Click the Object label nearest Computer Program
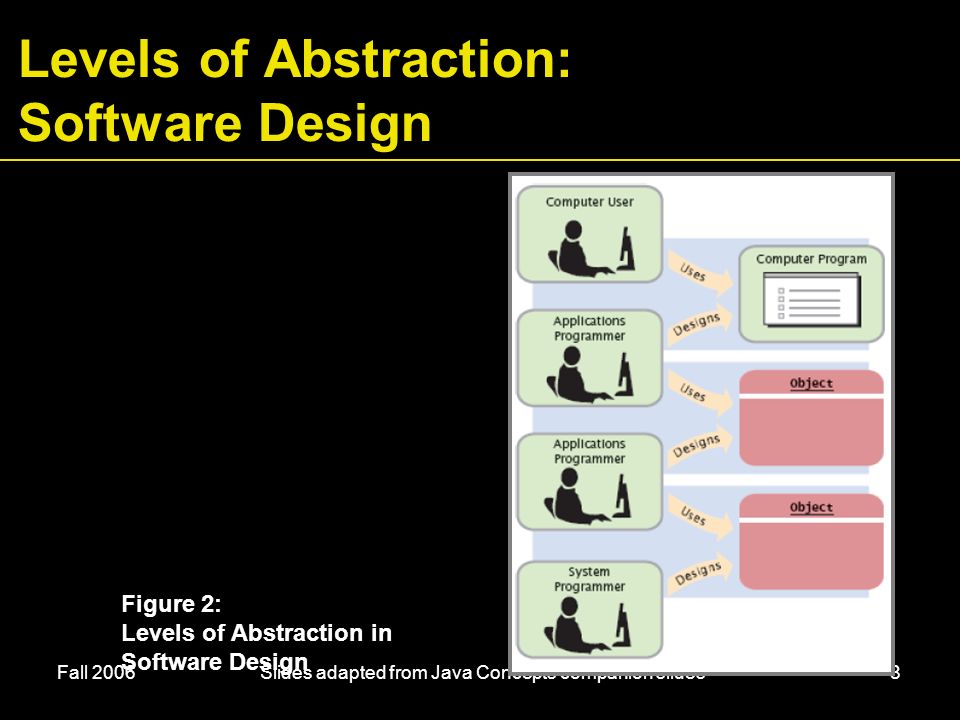This screenshot has height=720, width=960. click(x=811, y=383)
